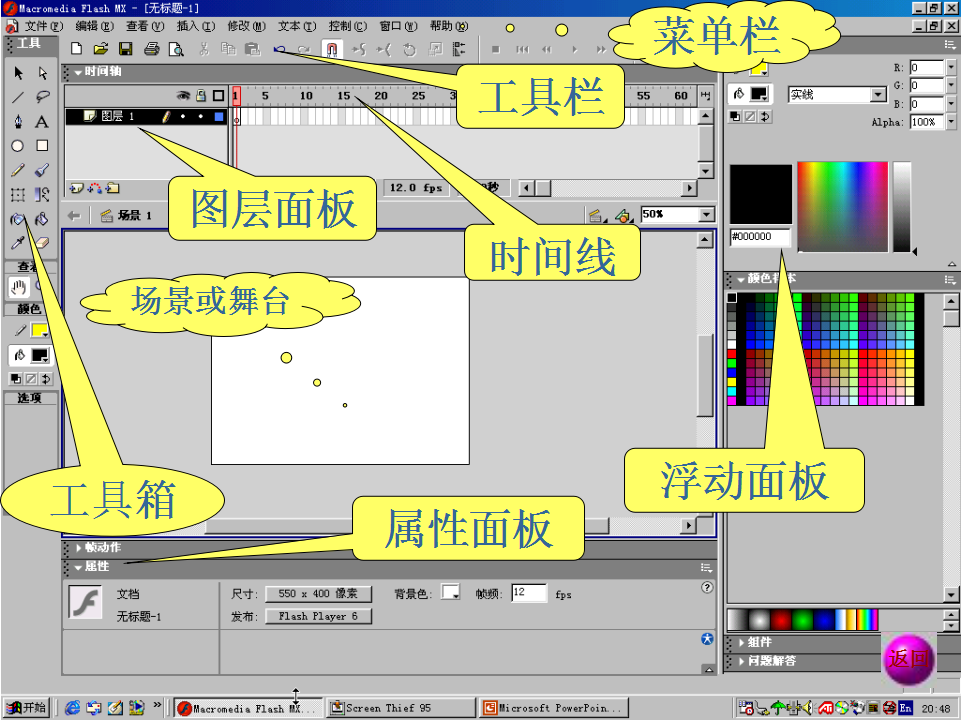Viewport: 961px width, 721px height.
Task: Select the Line tool
Action: pos(18,97)
